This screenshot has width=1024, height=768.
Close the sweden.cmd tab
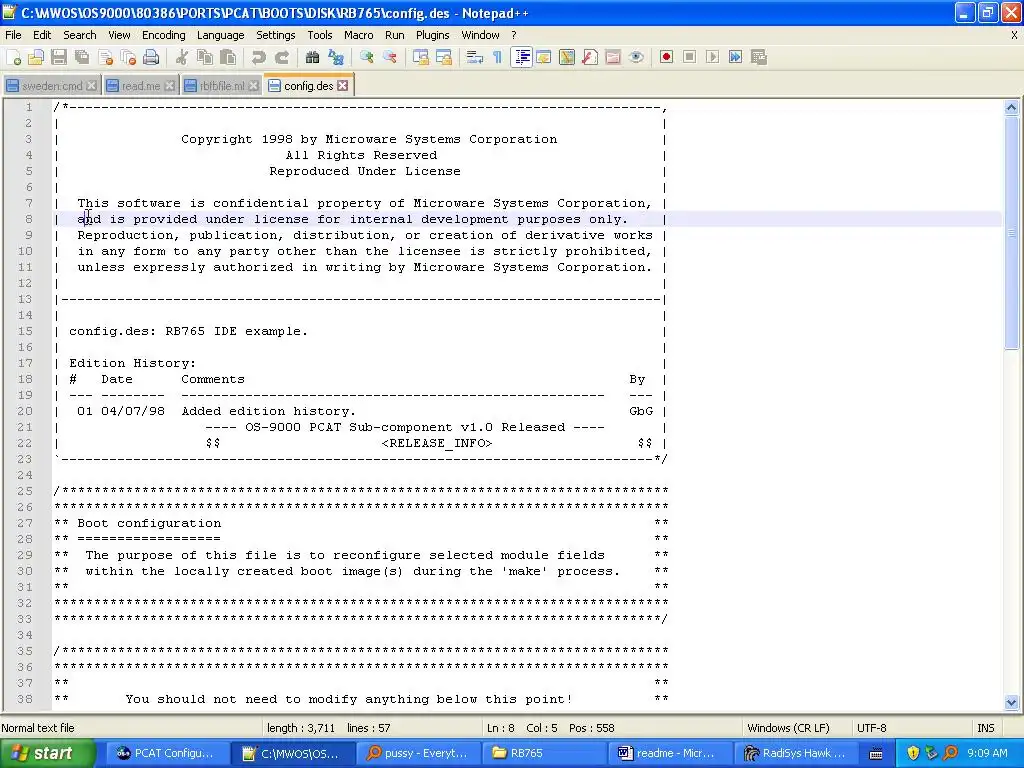(91, 86)
